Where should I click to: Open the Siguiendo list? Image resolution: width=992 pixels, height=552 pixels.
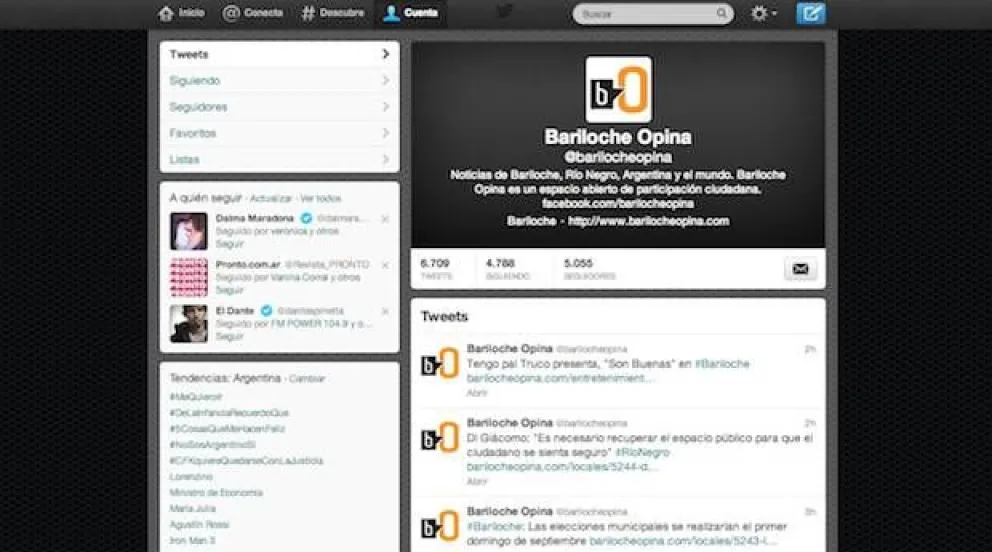coord(279,80)
